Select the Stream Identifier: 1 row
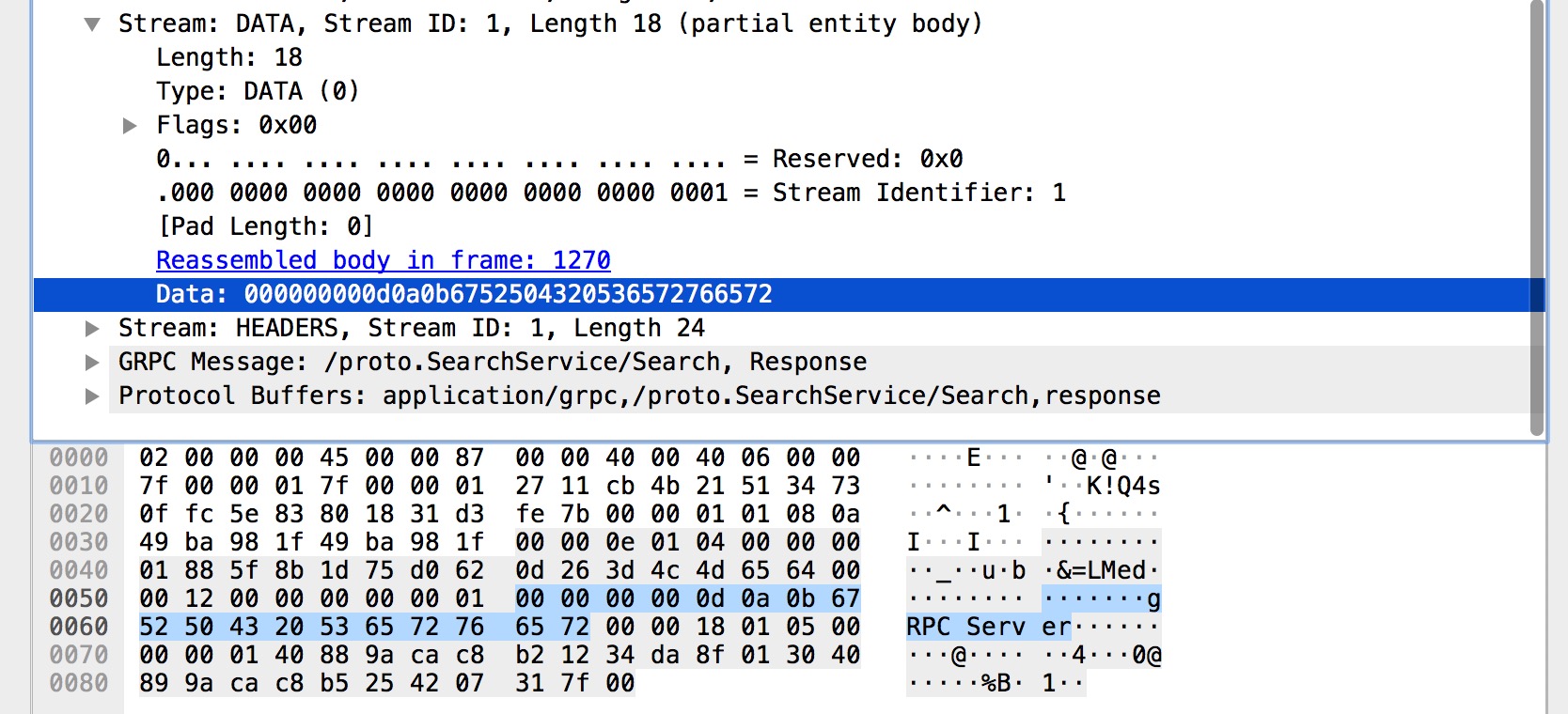1568x714 pixels. click(611, 194)
